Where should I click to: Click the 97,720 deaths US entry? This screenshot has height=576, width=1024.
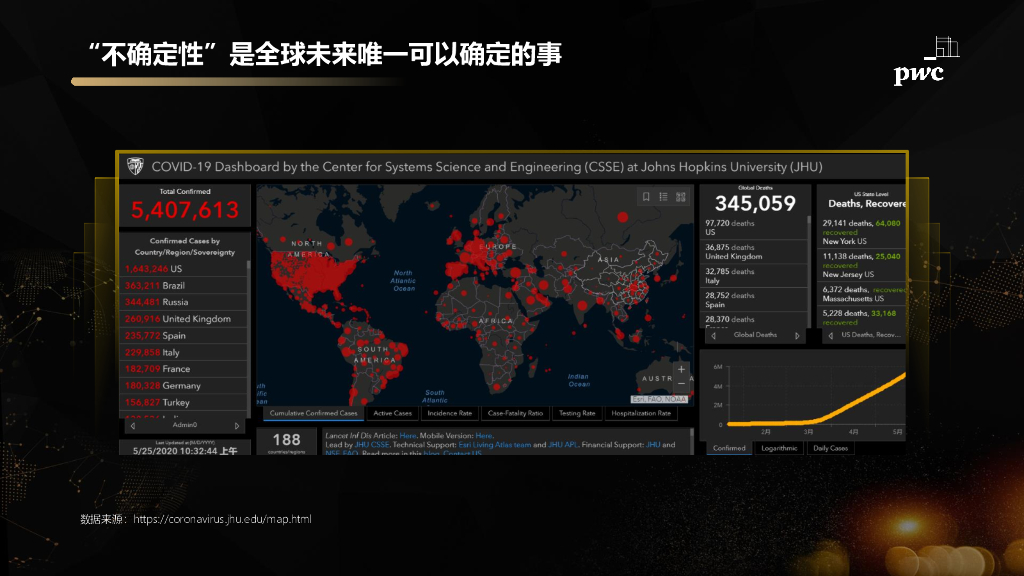tap(754, 228)
